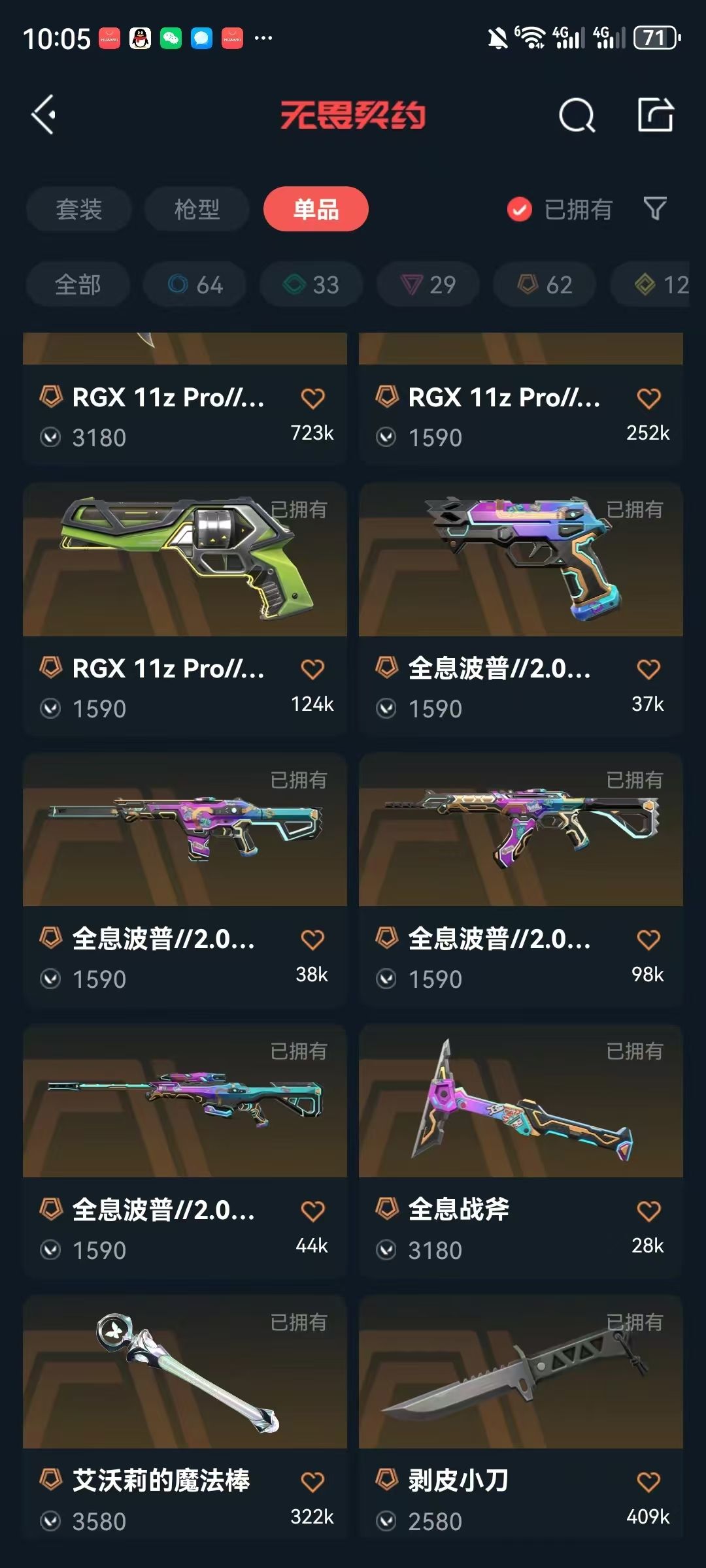This screenshot has width=706, height=1568.
Task: Heart the RGX 11z Pro 723k item
Action: [312, 398]
